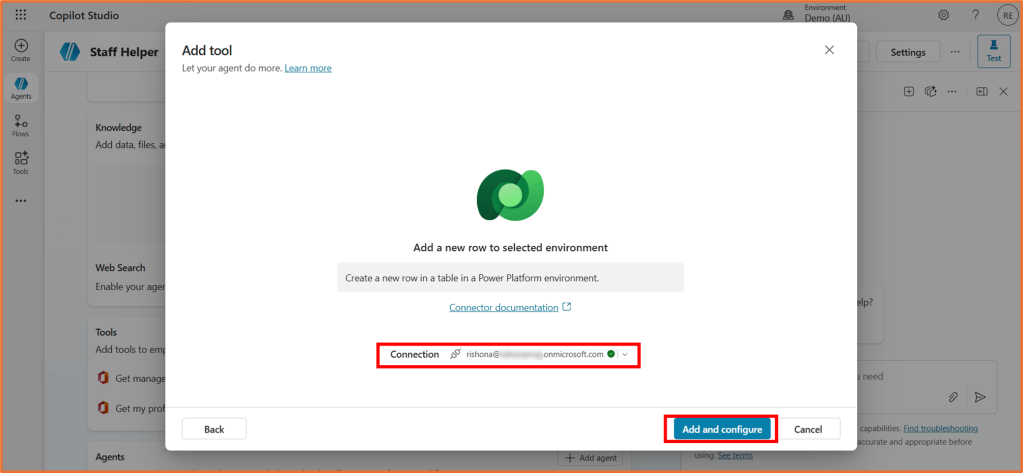Click the Cancel button
The image size is (1023, 473).
[x=808, y=429]
